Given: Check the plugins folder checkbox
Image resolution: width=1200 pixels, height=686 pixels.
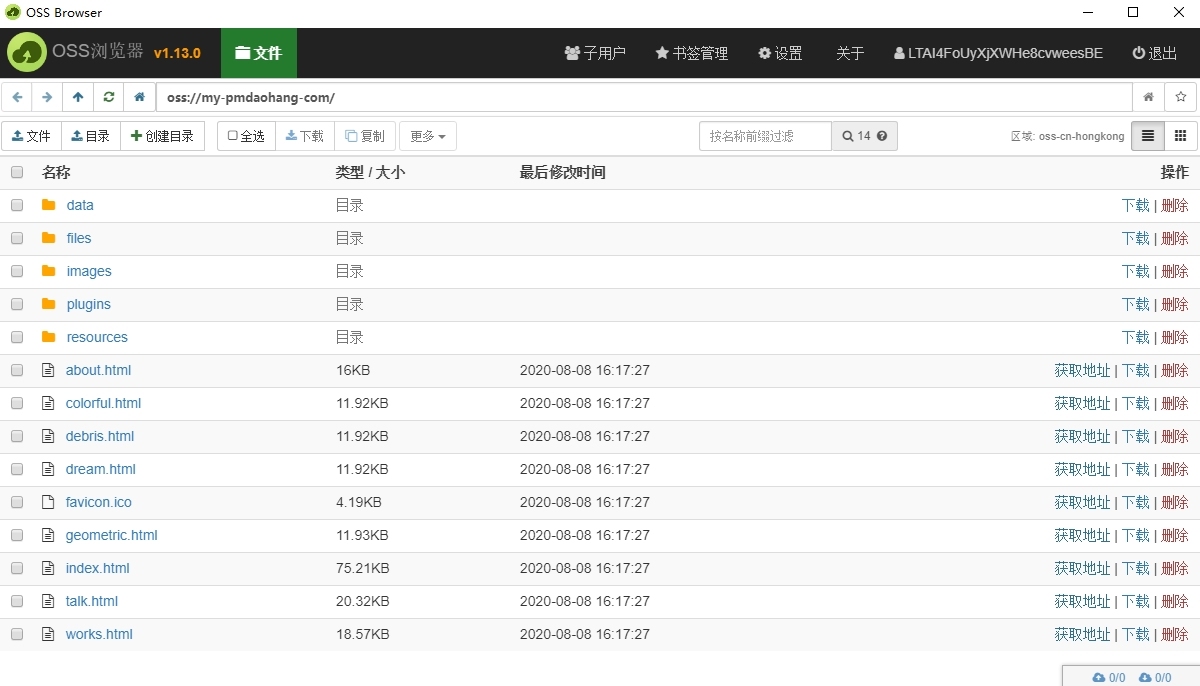Looking at the screenshot, I should click(17, 304).
